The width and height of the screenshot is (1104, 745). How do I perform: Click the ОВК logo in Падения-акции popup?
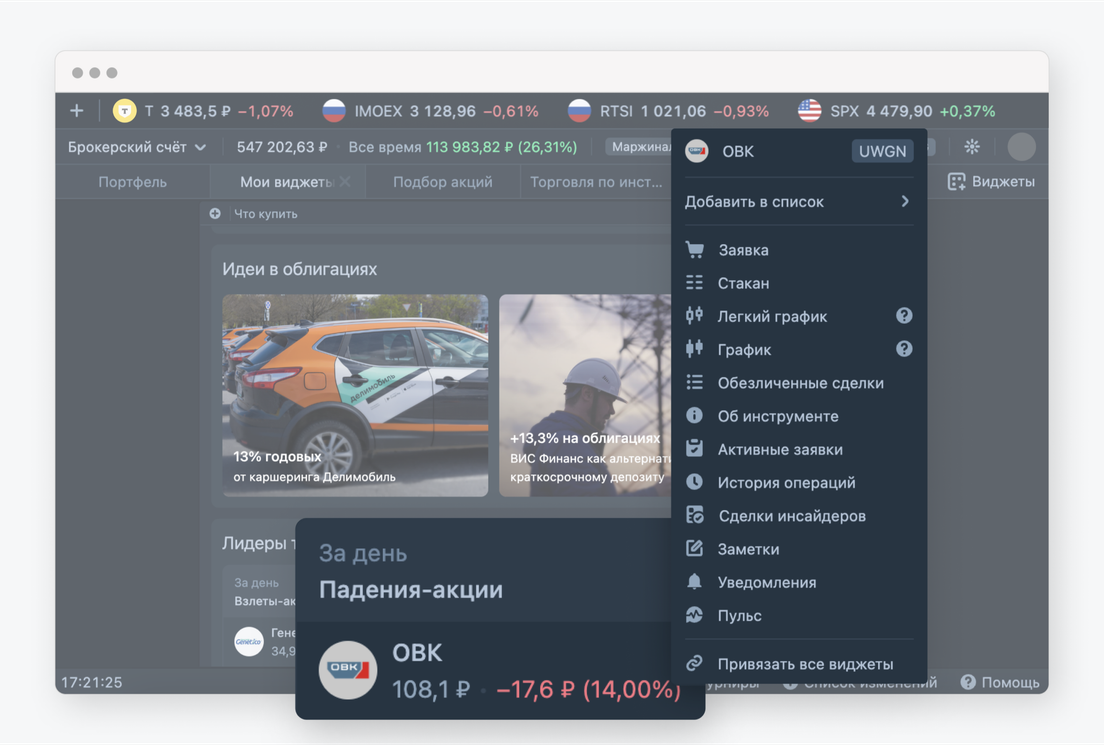[348, 670]
